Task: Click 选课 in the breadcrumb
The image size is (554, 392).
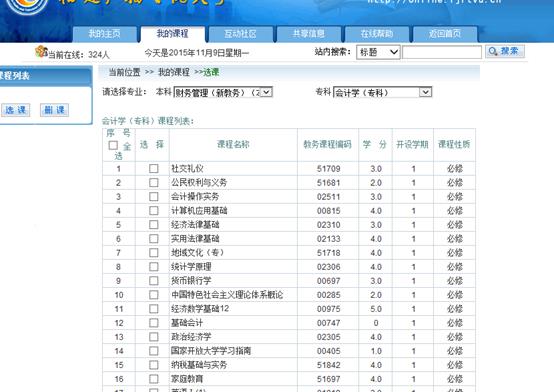Action: pyautogui.click(x=211, y=72)
